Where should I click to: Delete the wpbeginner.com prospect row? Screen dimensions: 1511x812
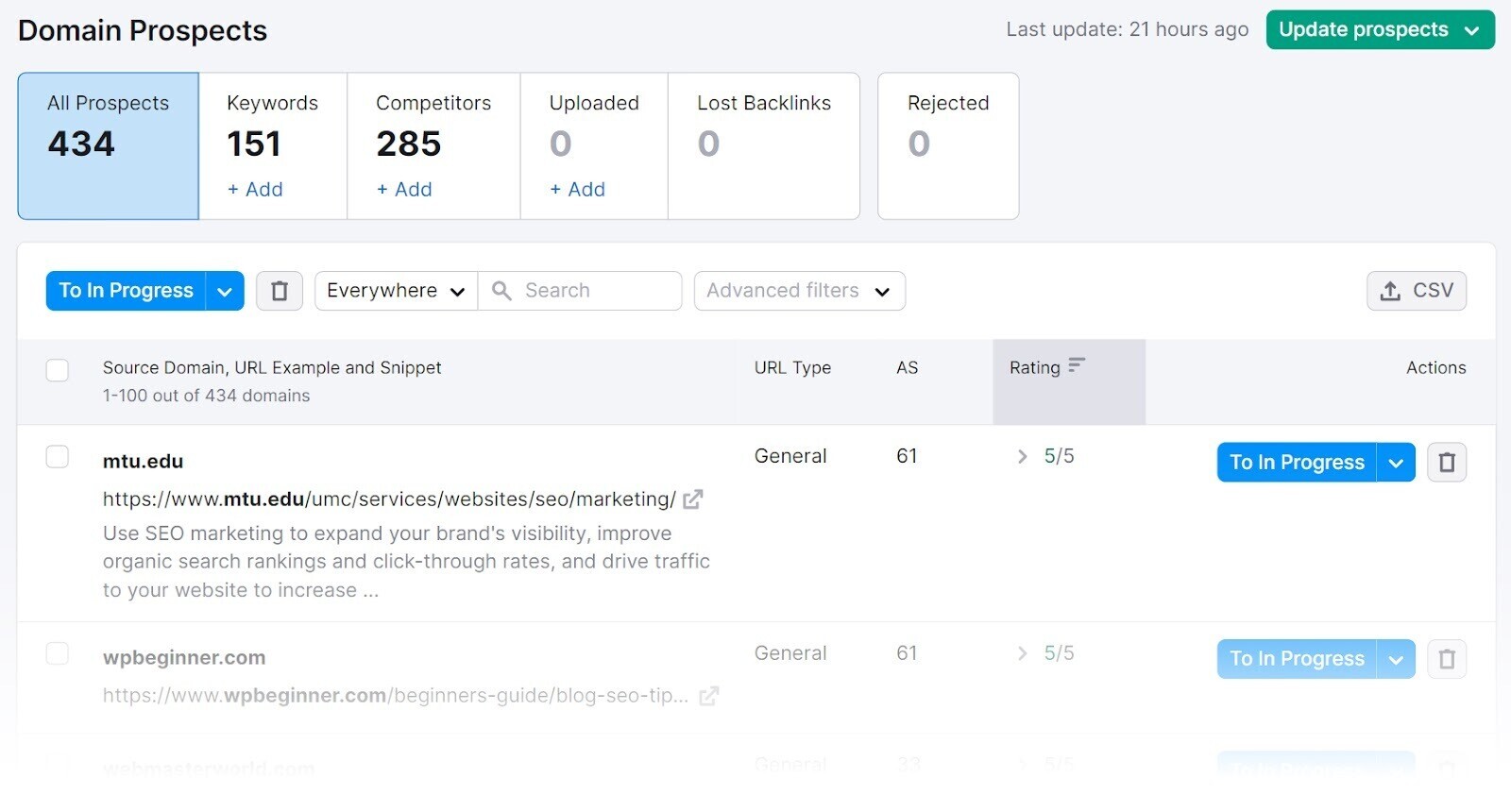click(1446, 659)
